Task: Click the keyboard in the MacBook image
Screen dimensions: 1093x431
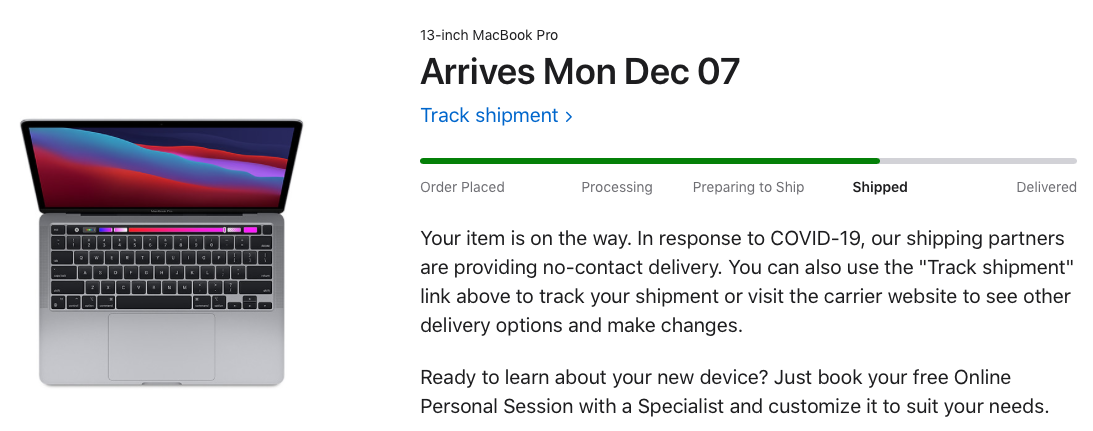Action: 161,270
